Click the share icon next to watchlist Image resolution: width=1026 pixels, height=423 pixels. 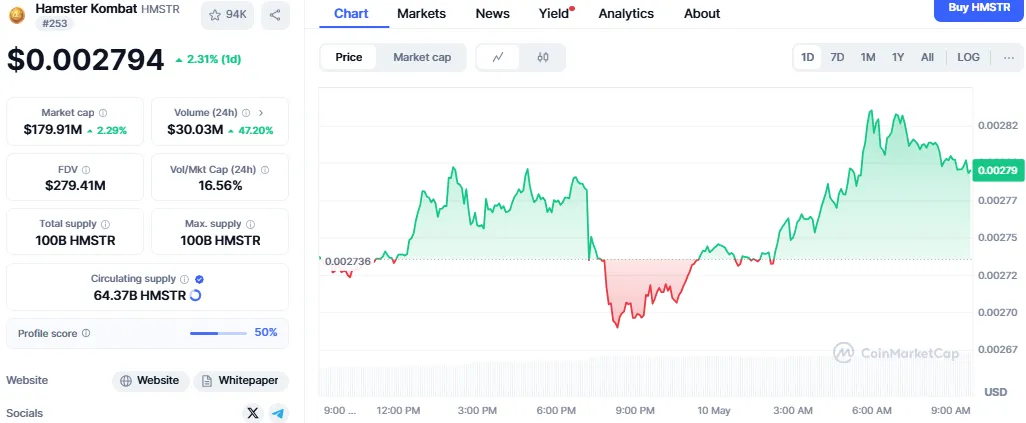pyautogui.click(x=275, y=15)
